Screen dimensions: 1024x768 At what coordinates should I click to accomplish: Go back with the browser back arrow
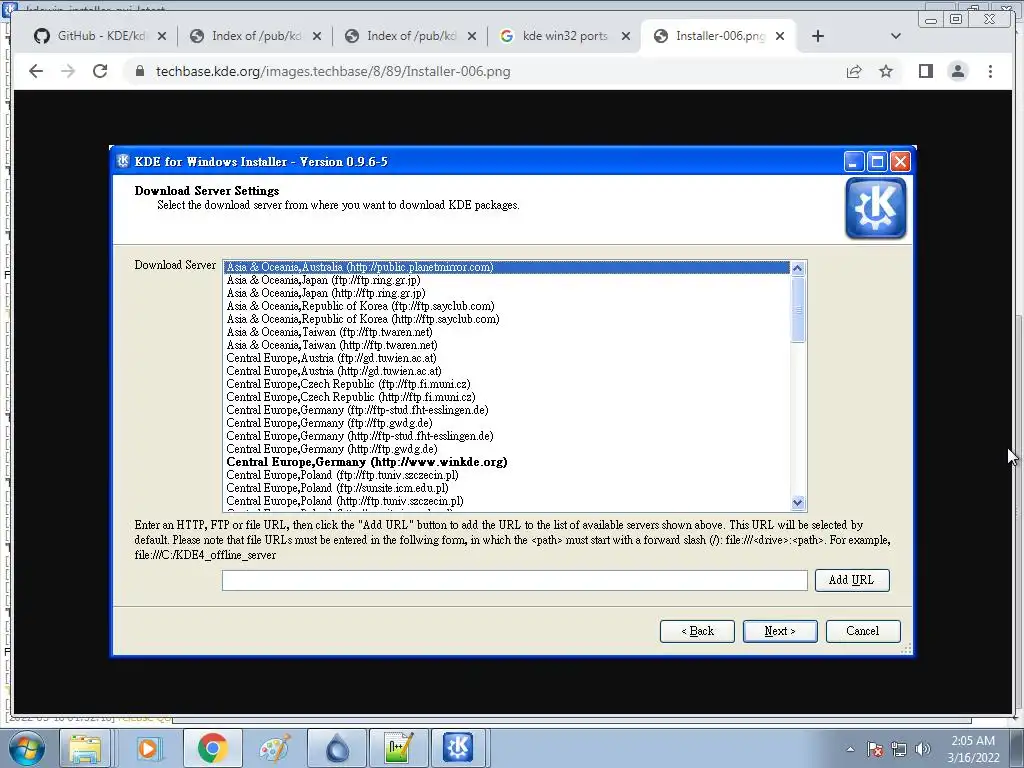(x=36, y=71)
